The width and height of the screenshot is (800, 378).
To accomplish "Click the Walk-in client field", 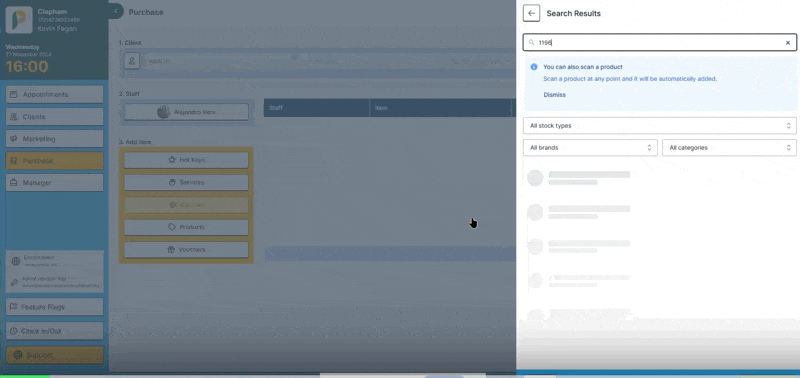I will [319, 61].
